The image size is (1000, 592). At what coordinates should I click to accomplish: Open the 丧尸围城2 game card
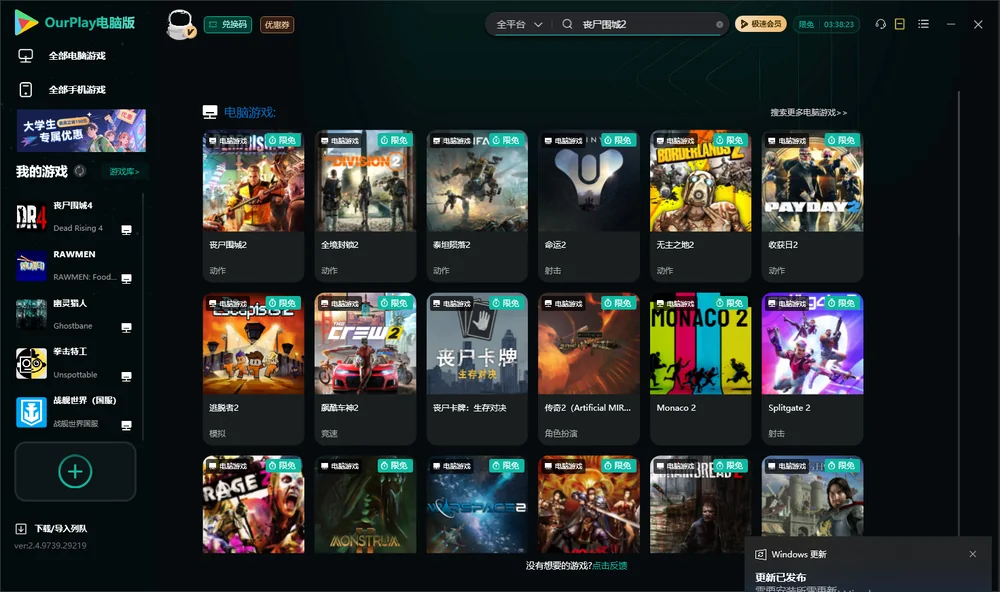[253, 206]
